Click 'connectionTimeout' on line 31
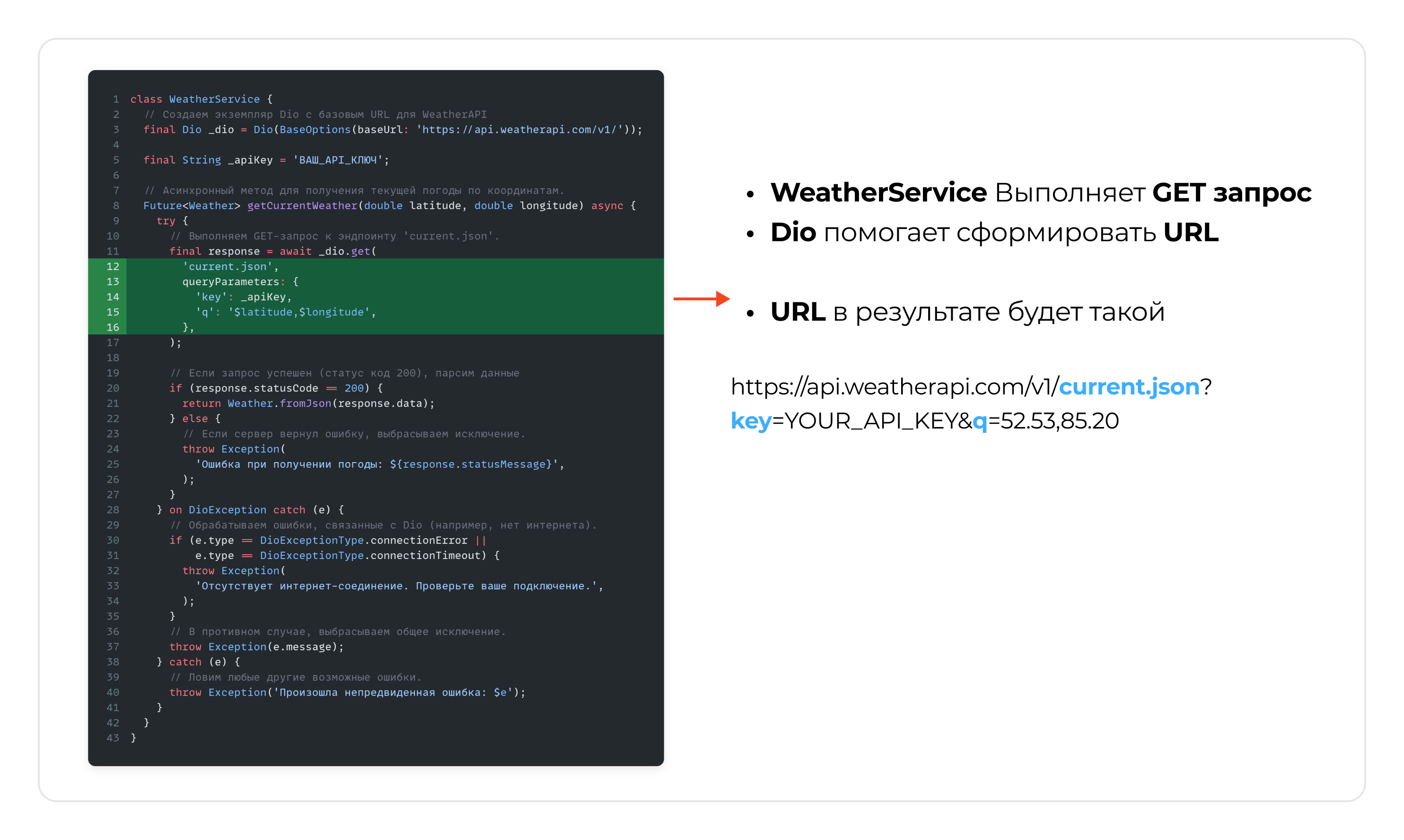The width and height of the screenshot is (1404, 840). coord(425,555)
